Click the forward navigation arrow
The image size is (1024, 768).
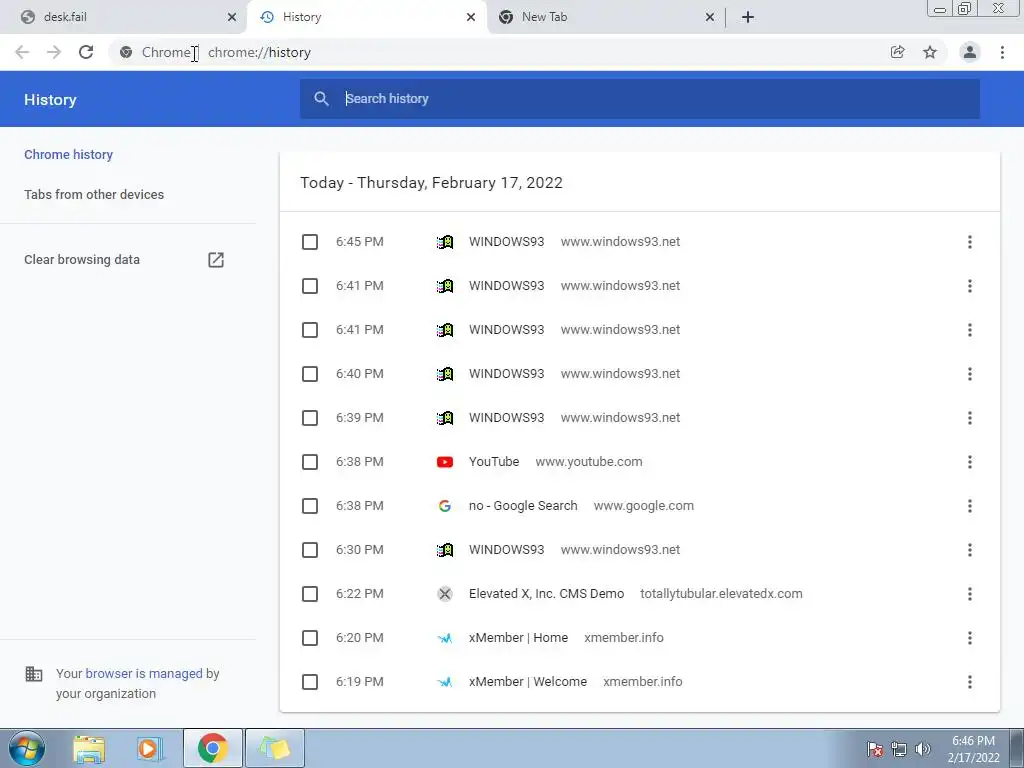pos(54,52)
